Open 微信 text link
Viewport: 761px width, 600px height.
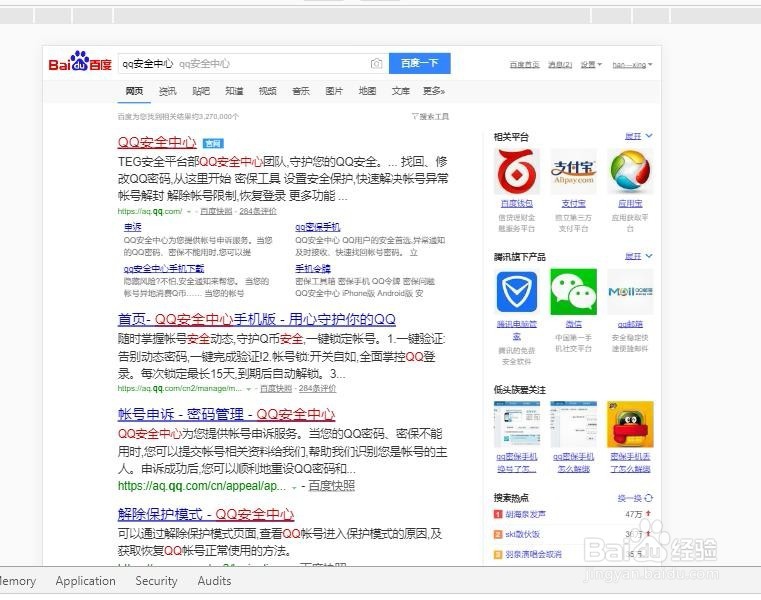573,324
